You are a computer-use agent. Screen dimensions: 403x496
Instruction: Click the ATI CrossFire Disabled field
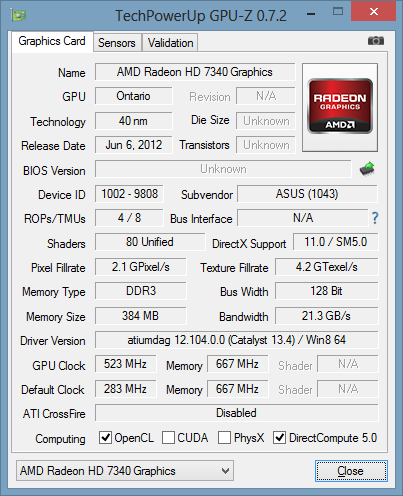pos(237,413)
